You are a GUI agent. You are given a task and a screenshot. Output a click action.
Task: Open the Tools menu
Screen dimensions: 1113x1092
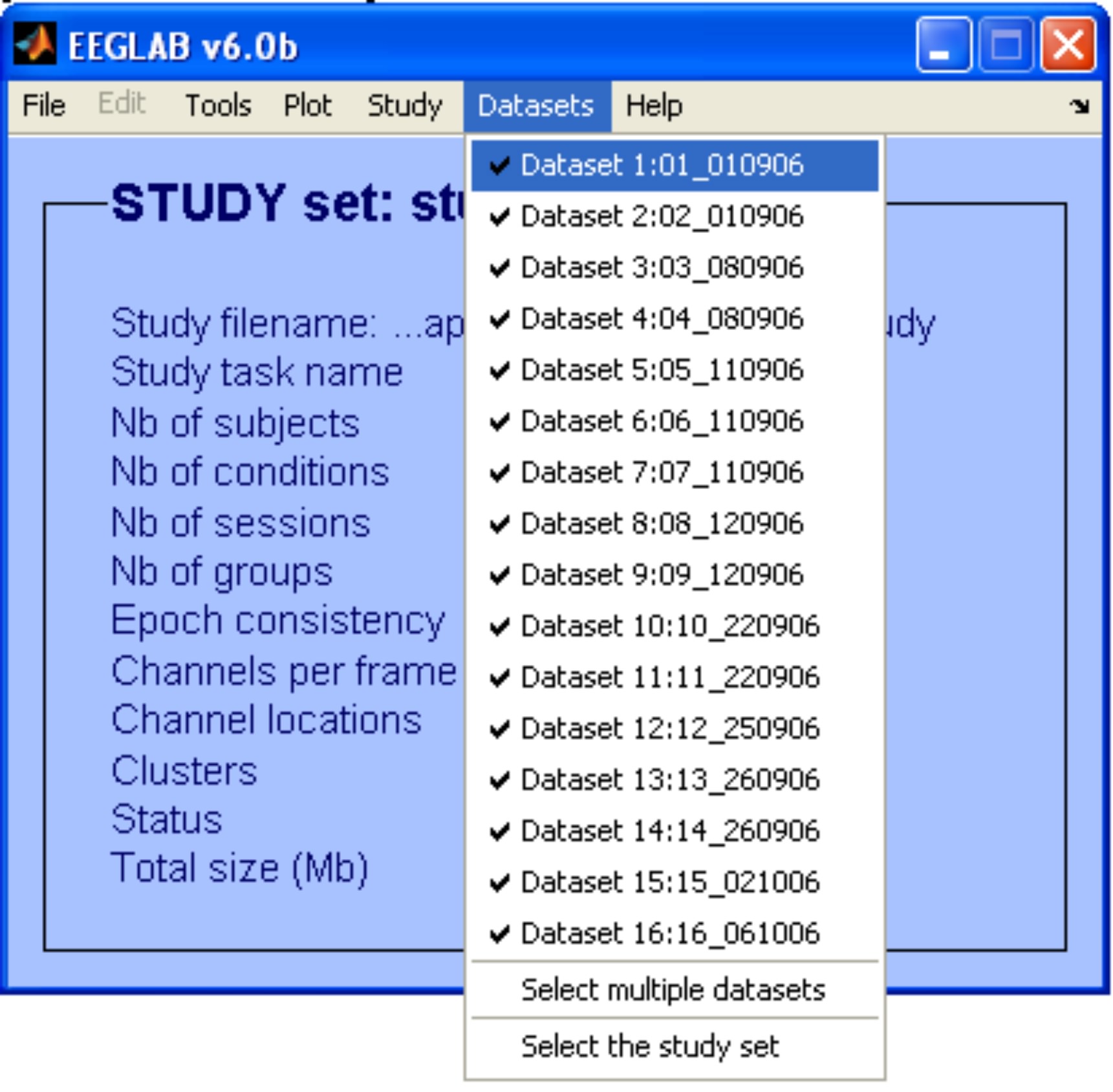click(x=218, y=106)
